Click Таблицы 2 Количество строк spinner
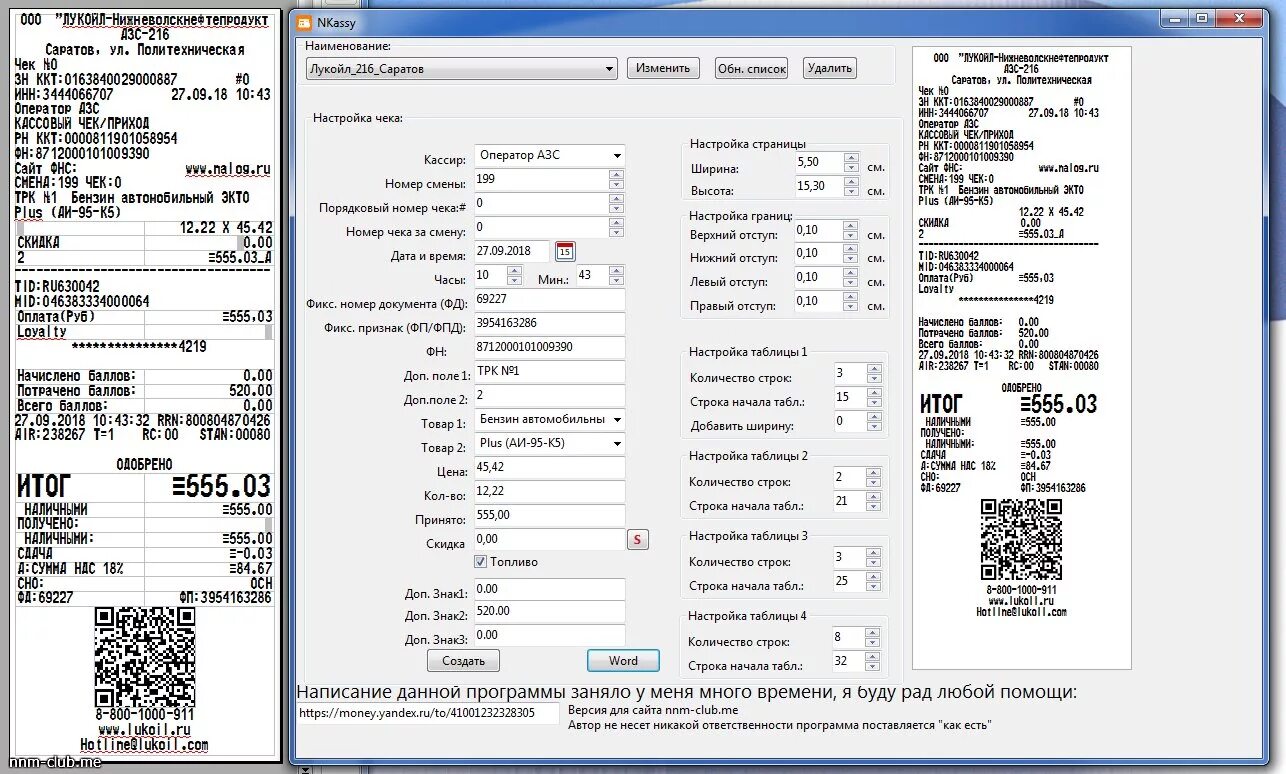Viewport: 1286px width, 774px height. tap(874, 478)
